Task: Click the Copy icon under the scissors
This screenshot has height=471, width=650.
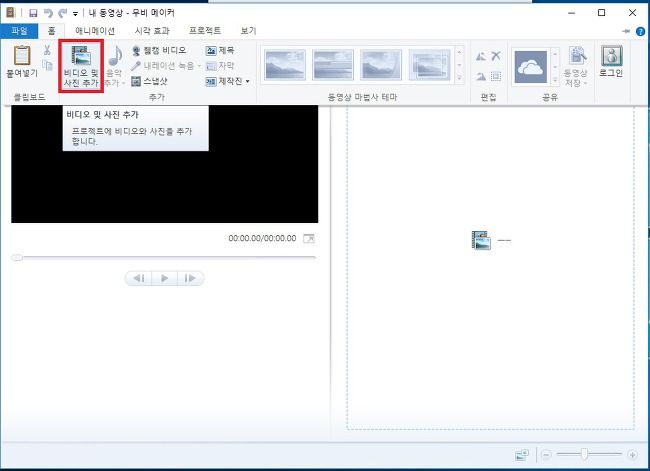Action: 47,65
